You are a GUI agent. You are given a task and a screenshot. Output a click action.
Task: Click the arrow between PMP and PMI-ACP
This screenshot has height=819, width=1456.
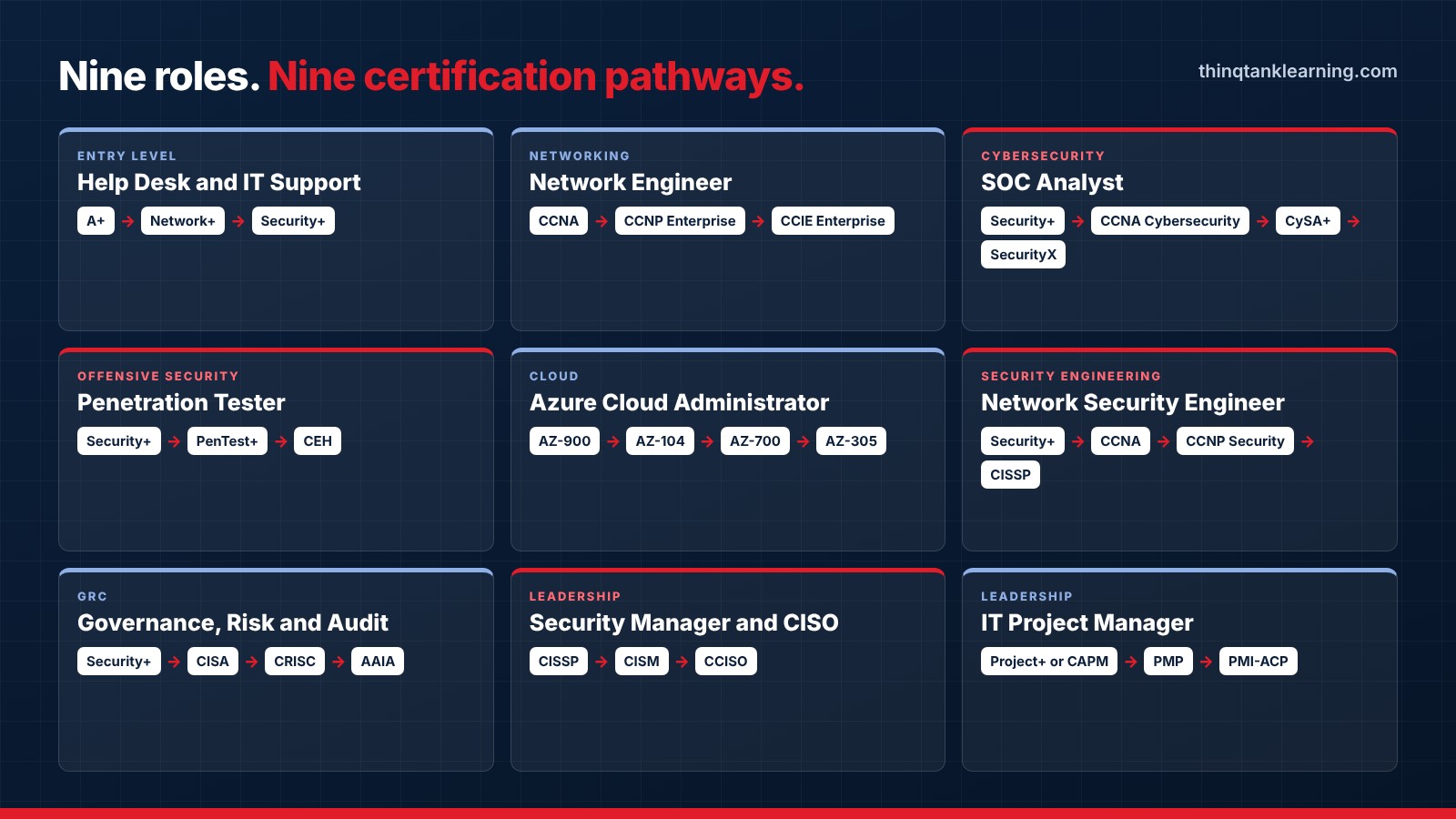(1207, 662)
